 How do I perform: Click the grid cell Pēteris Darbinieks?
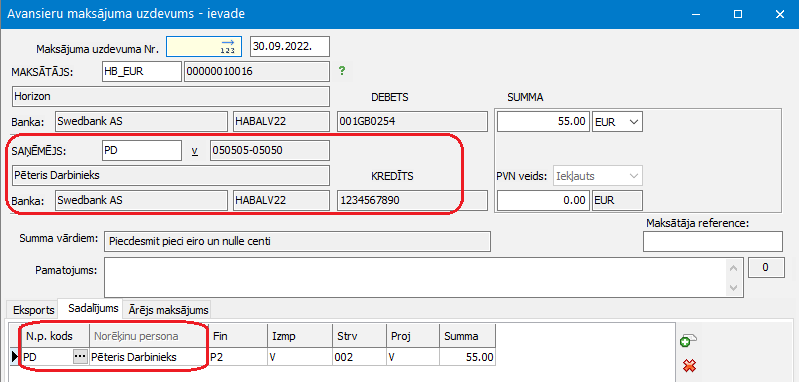(x=149, y=357)
